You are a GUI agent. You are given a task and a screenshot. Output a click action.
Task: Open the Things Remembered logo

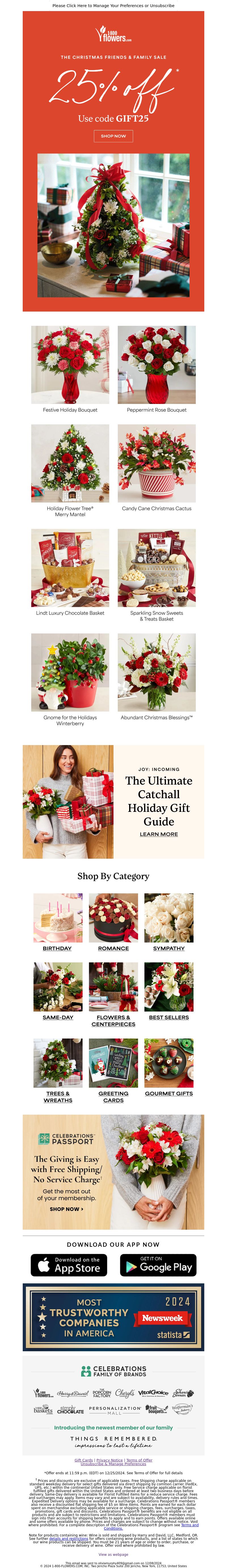113,1442
